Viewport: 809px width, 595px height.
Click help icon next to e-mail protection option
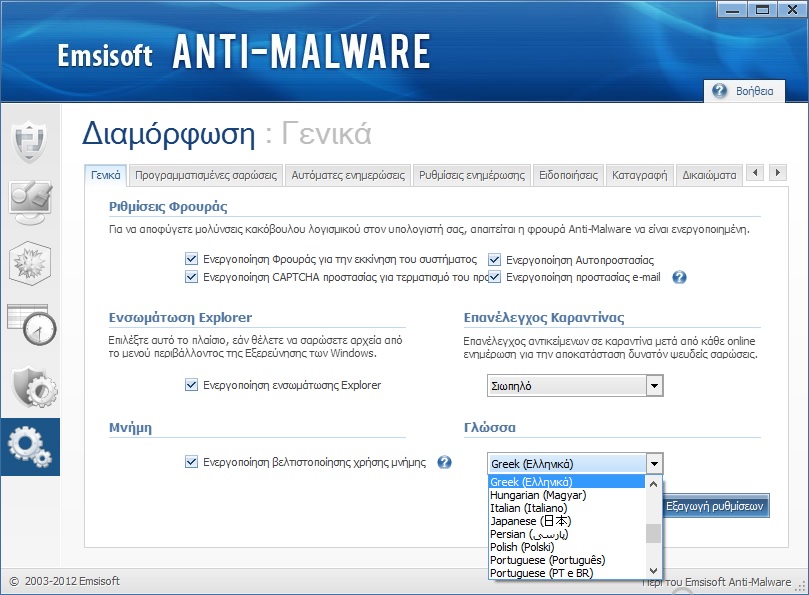[679, 278]
